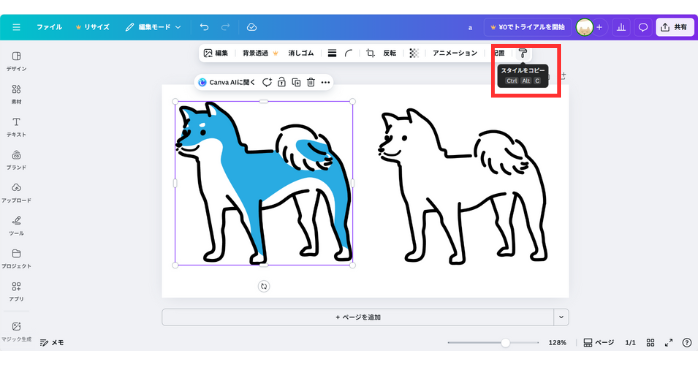Open the アプリ apps panel
Screen dimensions: 698x365
pos(16,292)
